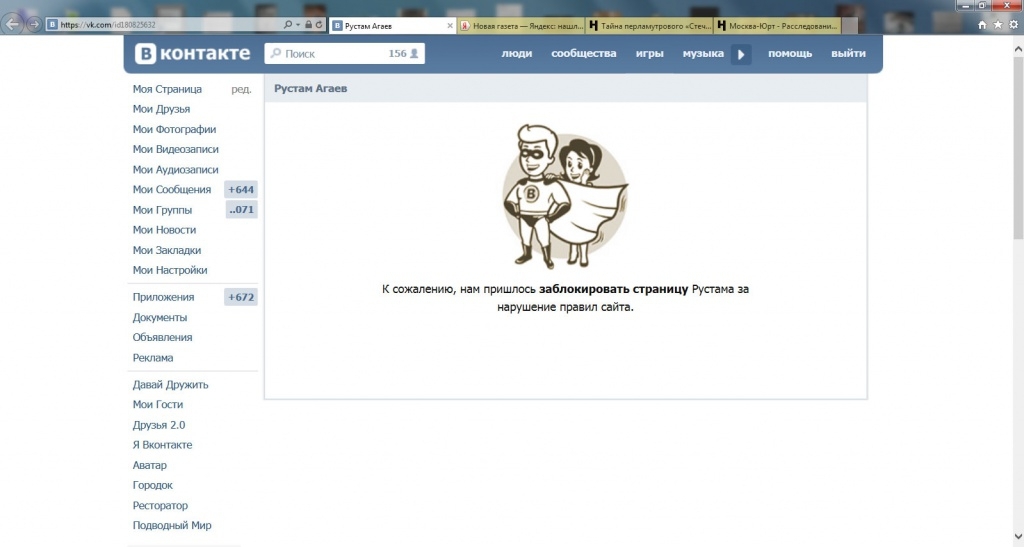Open сообщества in top navigation
The width and height of the screenshot is (1024, 547).
(x=584, y=54)
